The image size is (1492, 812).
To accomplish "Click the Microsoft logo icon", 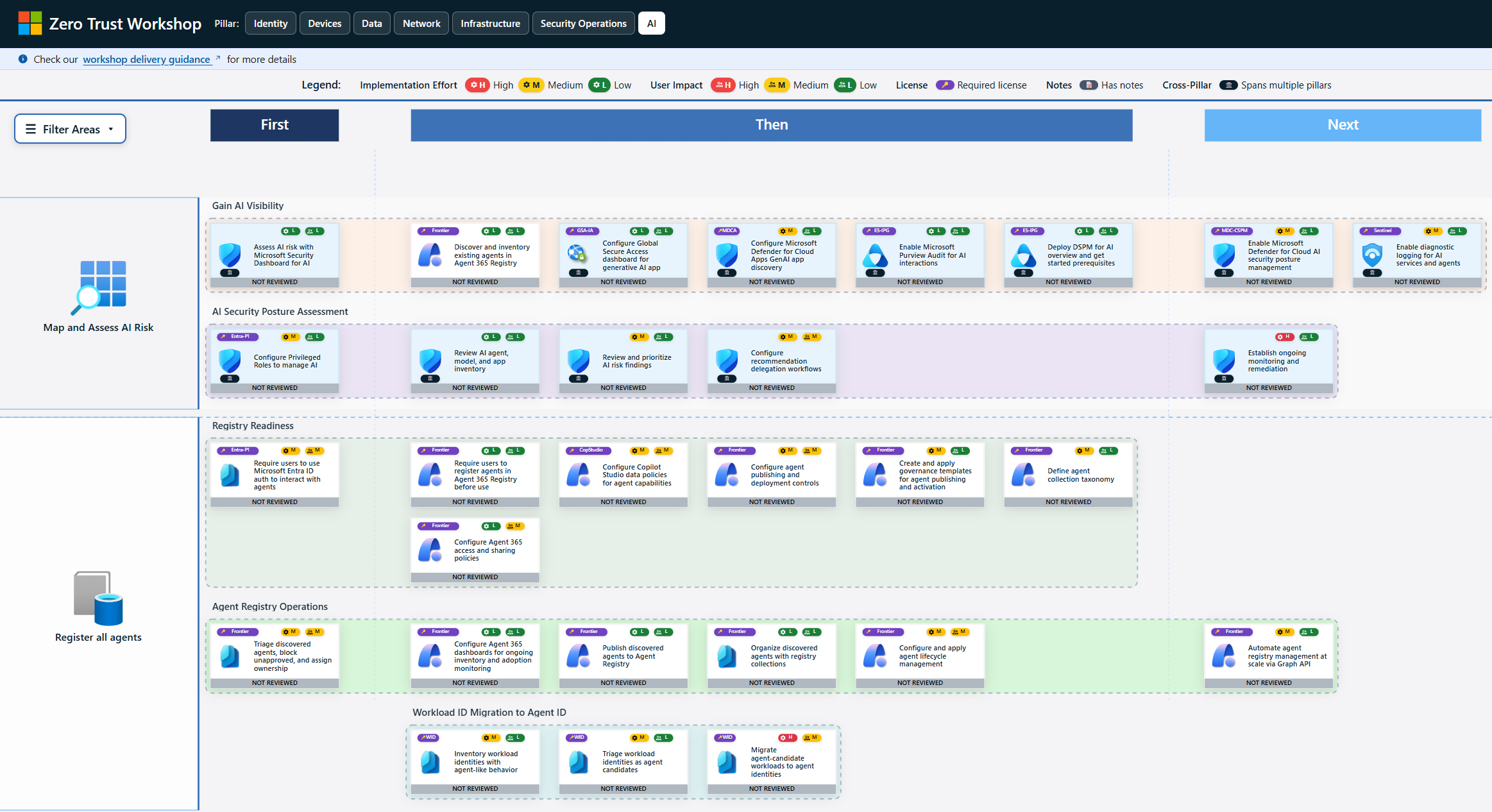I will 30,23.
